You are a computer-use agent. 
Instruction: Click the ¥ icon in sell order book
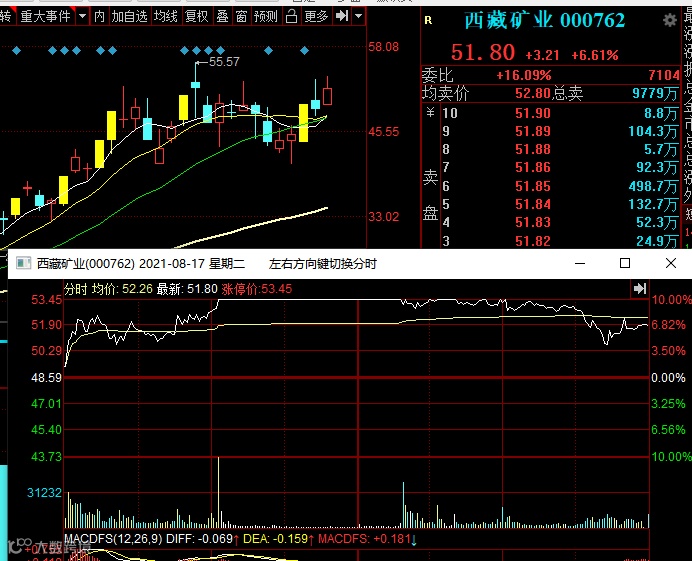431,113
